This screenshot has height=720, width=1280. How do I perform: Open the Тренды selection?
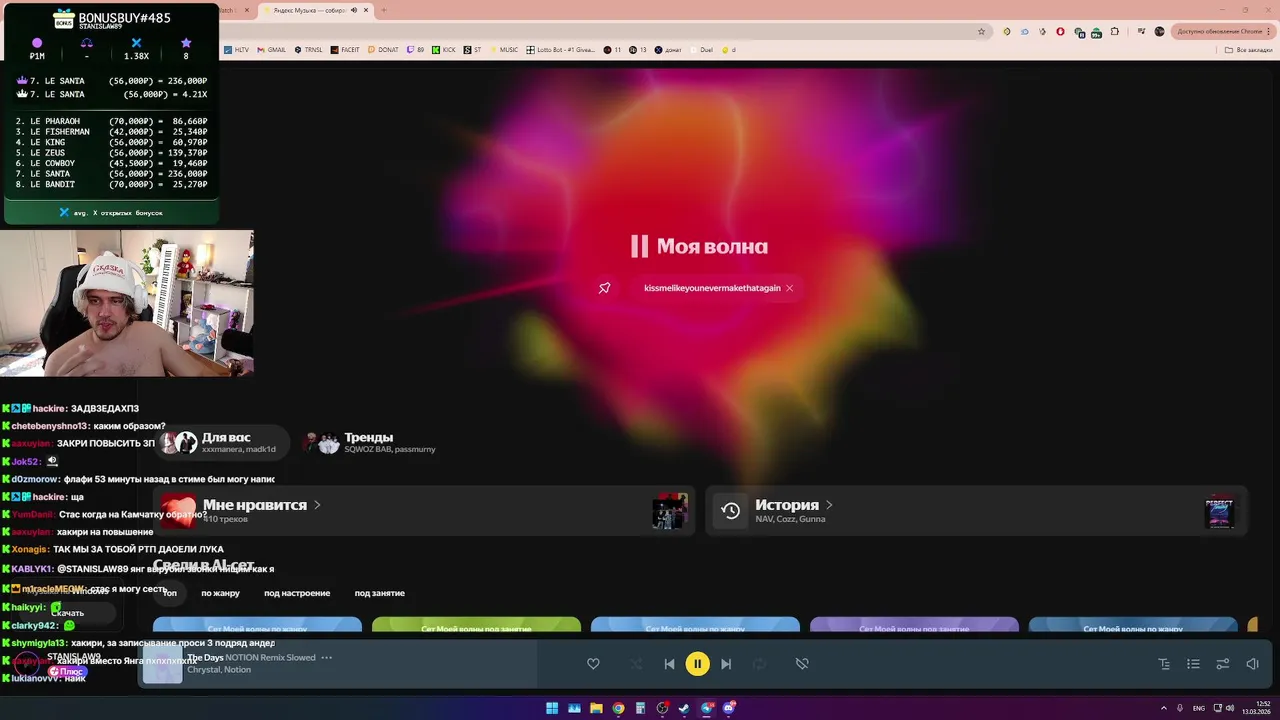[370, 442]
